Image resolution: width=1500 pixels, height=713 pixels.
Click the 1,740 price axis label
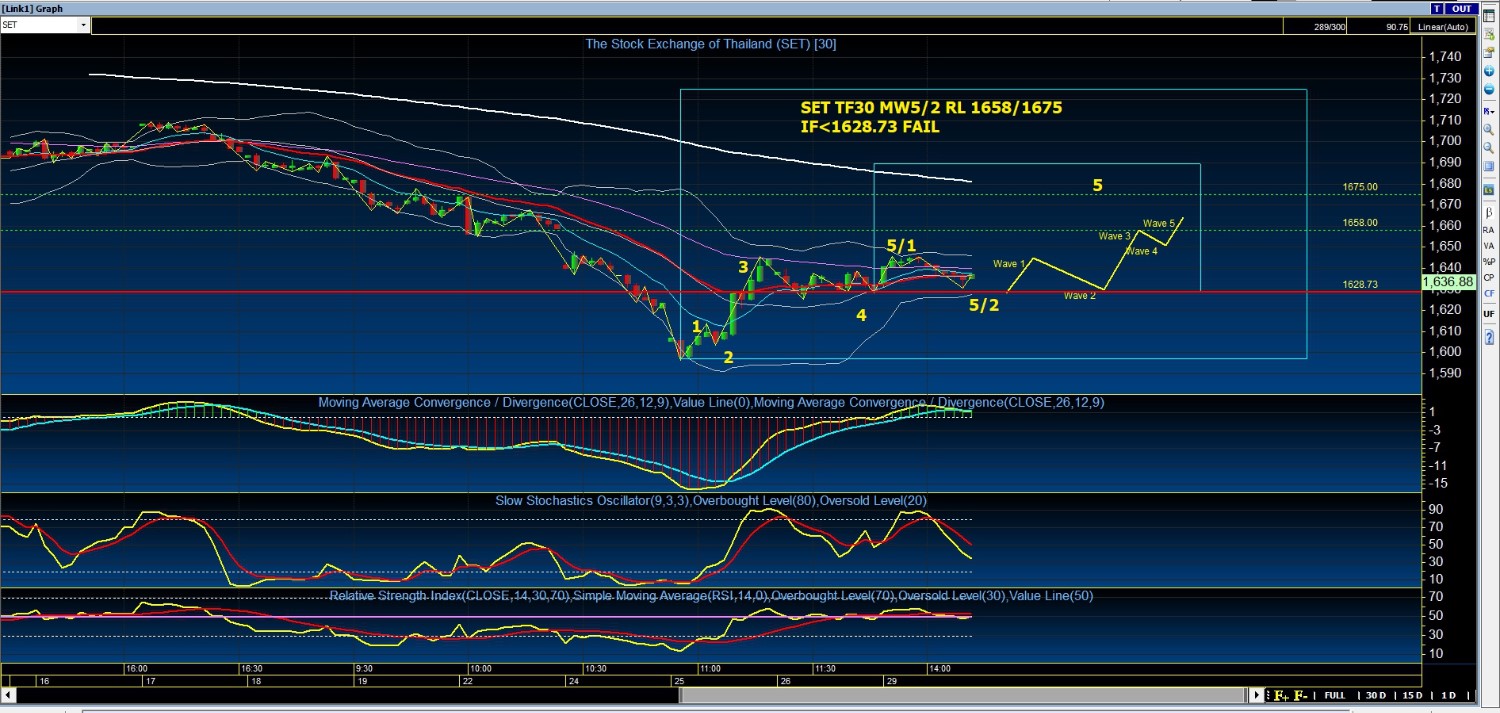point(1446,57)
